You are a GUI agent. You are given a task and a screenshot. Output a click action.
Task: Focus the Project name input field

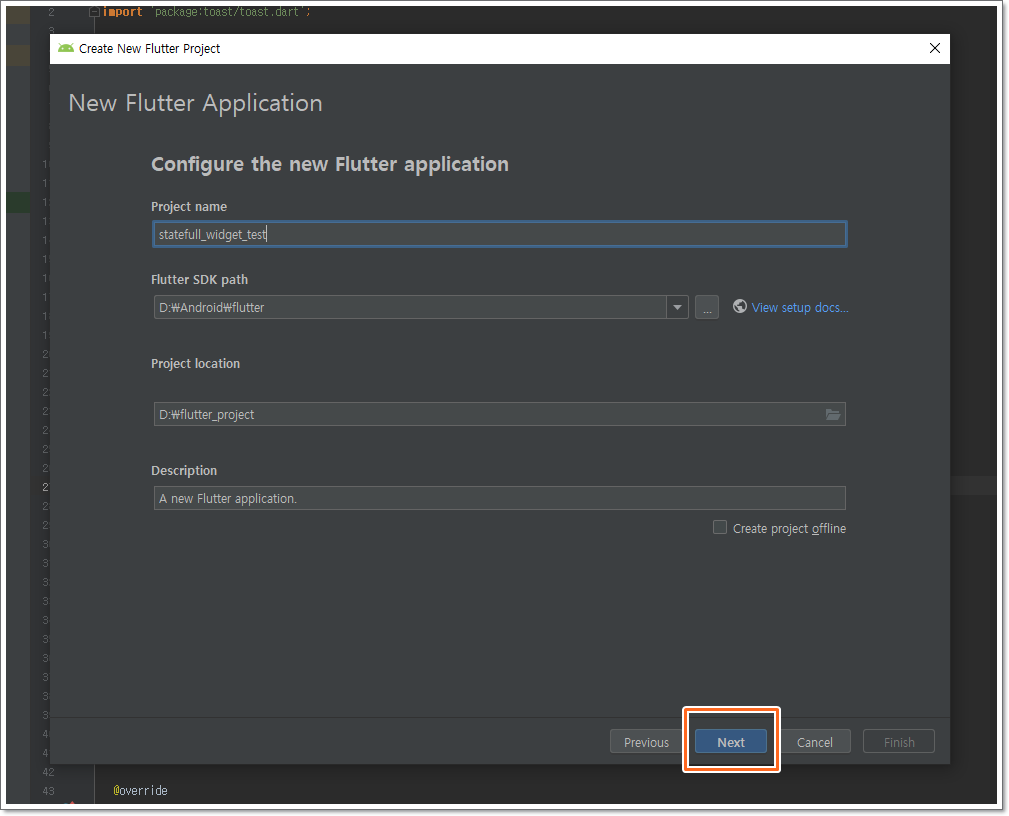499,234
